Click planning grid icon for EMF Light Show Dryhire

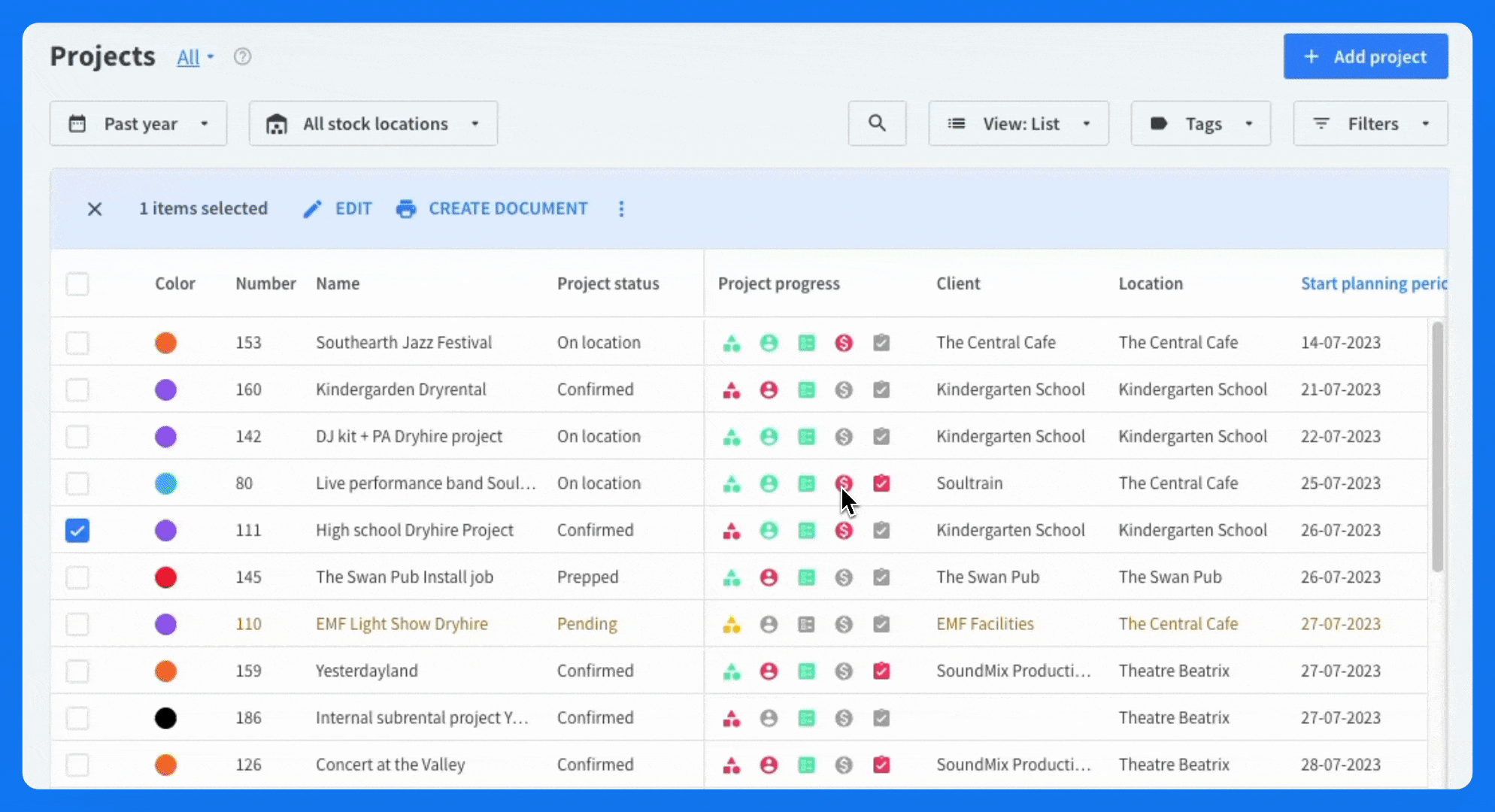point(806,624)
